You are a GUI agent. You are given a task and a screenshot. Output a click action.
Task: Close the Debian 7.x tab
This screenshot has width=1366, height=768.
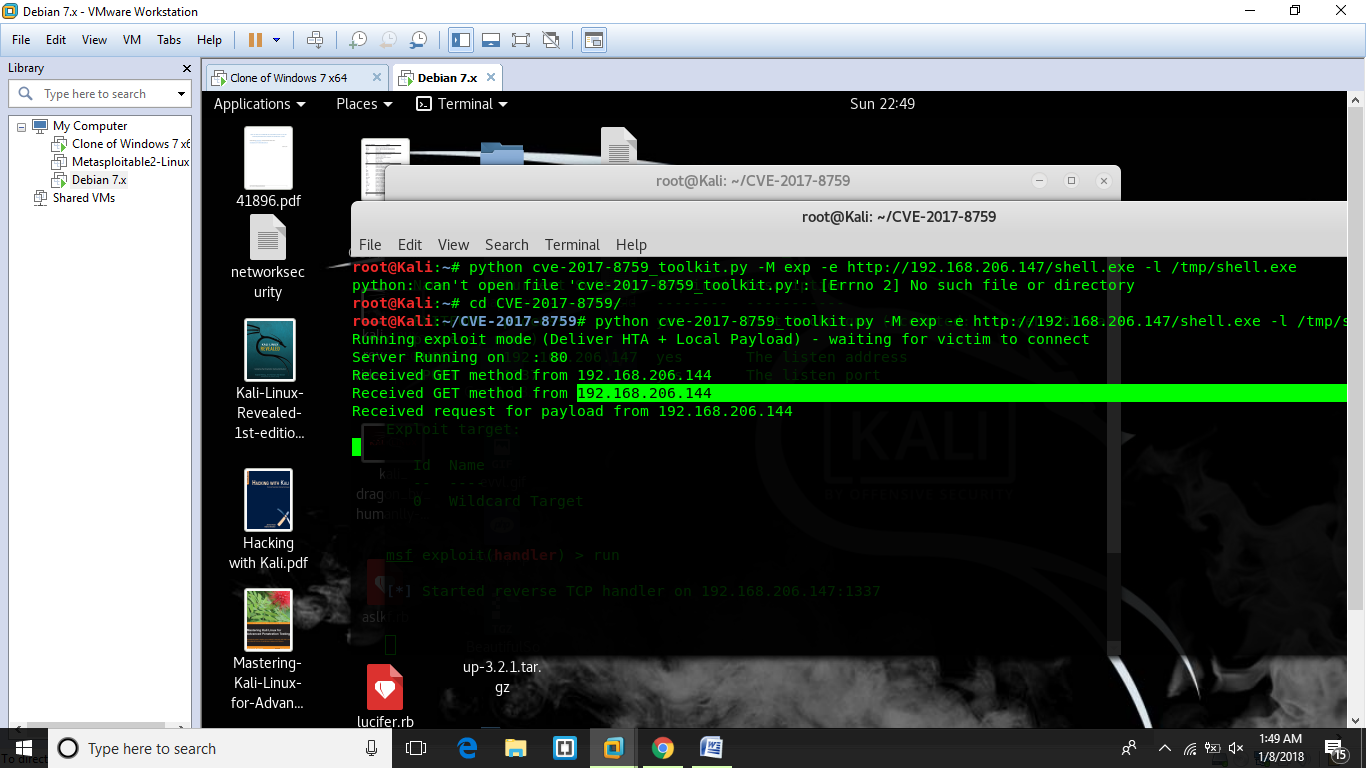(491, 77)
